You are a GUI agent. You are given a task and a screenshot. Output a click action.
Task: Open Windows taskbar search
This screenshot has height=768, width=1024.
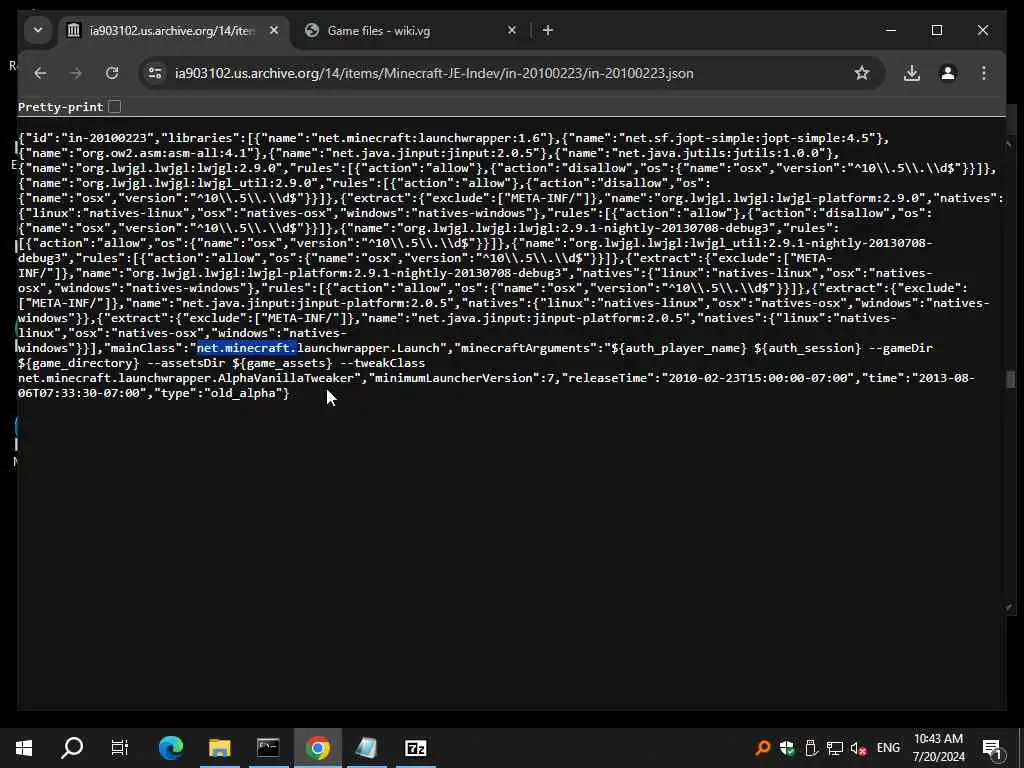pyautogui.click(x=72, y=748)
